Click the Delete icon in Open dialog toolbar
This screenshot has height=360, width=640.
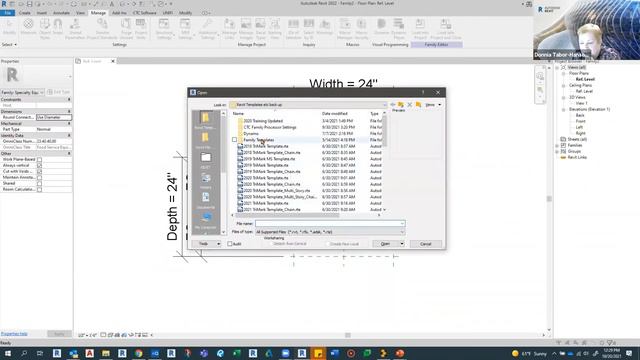pos(410,105)
